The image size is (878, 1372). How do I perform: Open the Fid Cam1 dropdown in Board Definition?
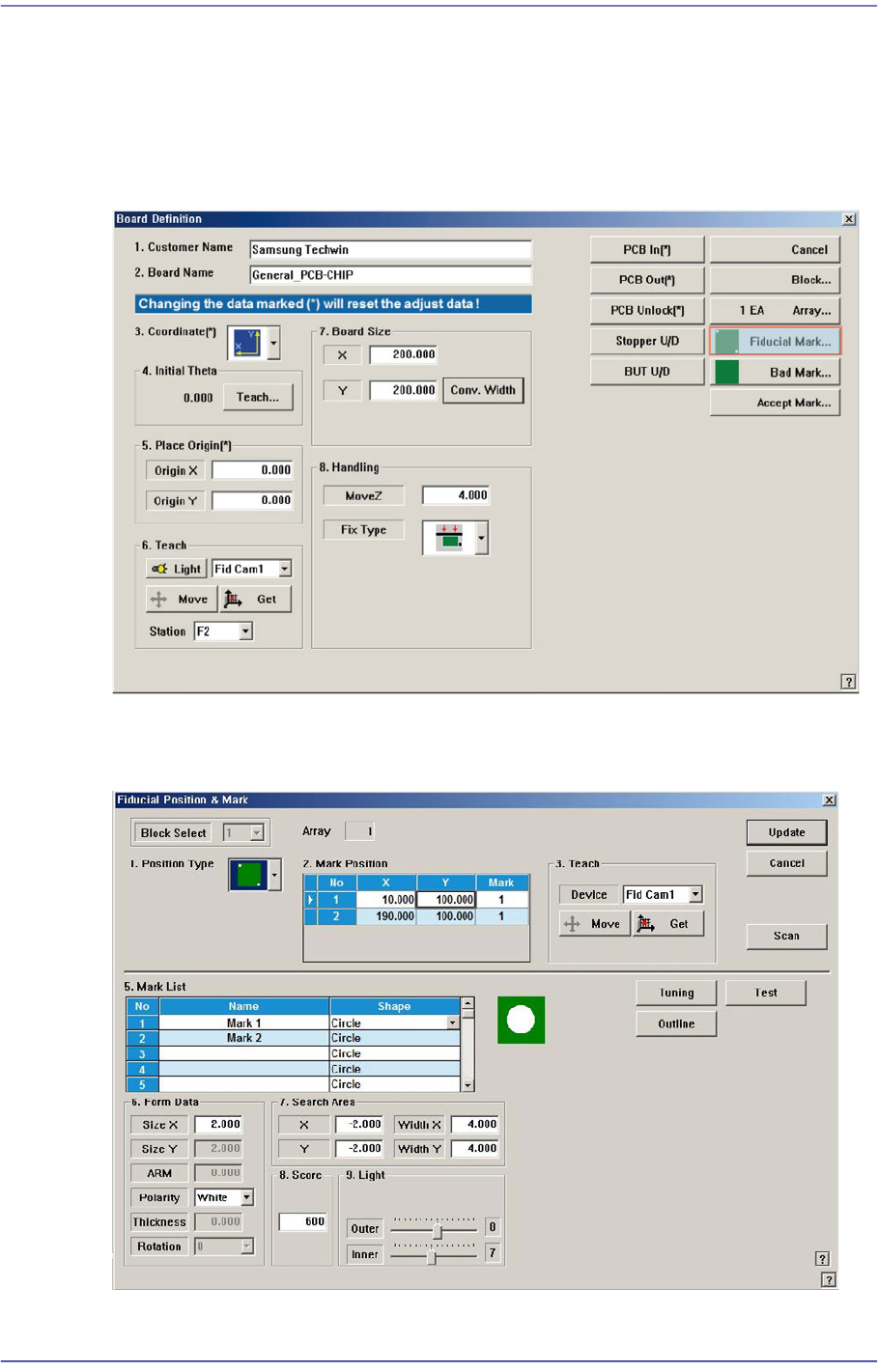[x=285, y=569]
